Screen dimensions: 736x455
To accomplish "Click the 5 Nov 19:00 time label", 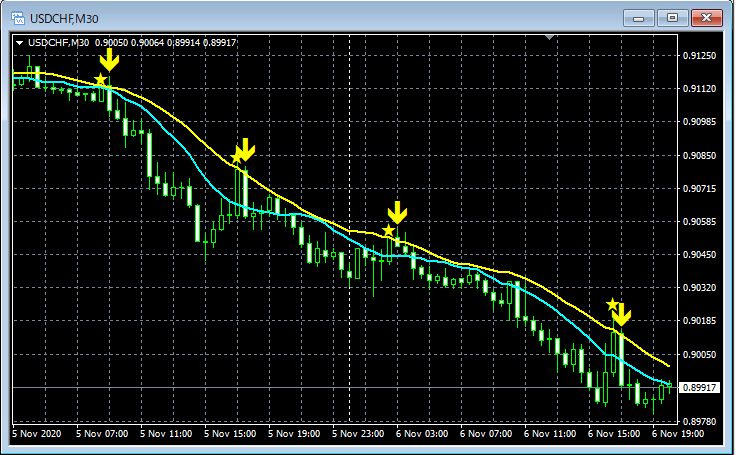I will click(x=294, y=433).
